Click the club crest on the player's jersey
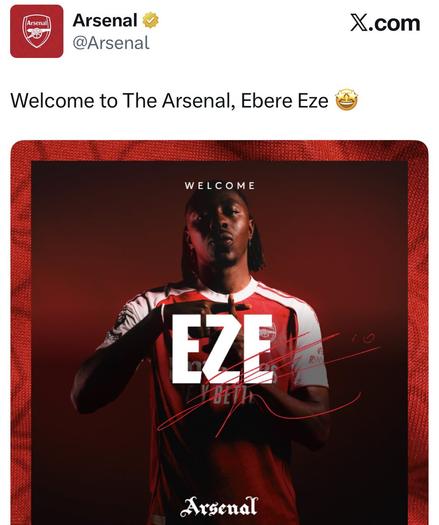Image resolution: width=439 pixels, height=525 pixels. tap(268, 331)
